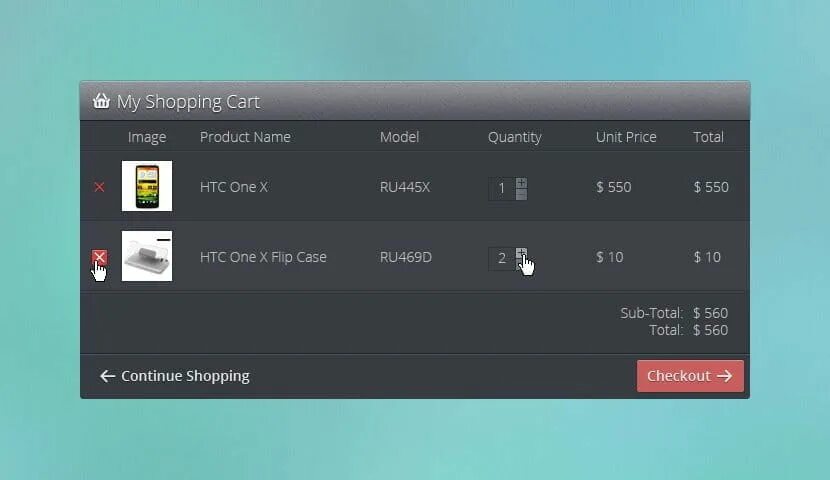Increase HTC One X quantity with plus

[x=521, y=183]
